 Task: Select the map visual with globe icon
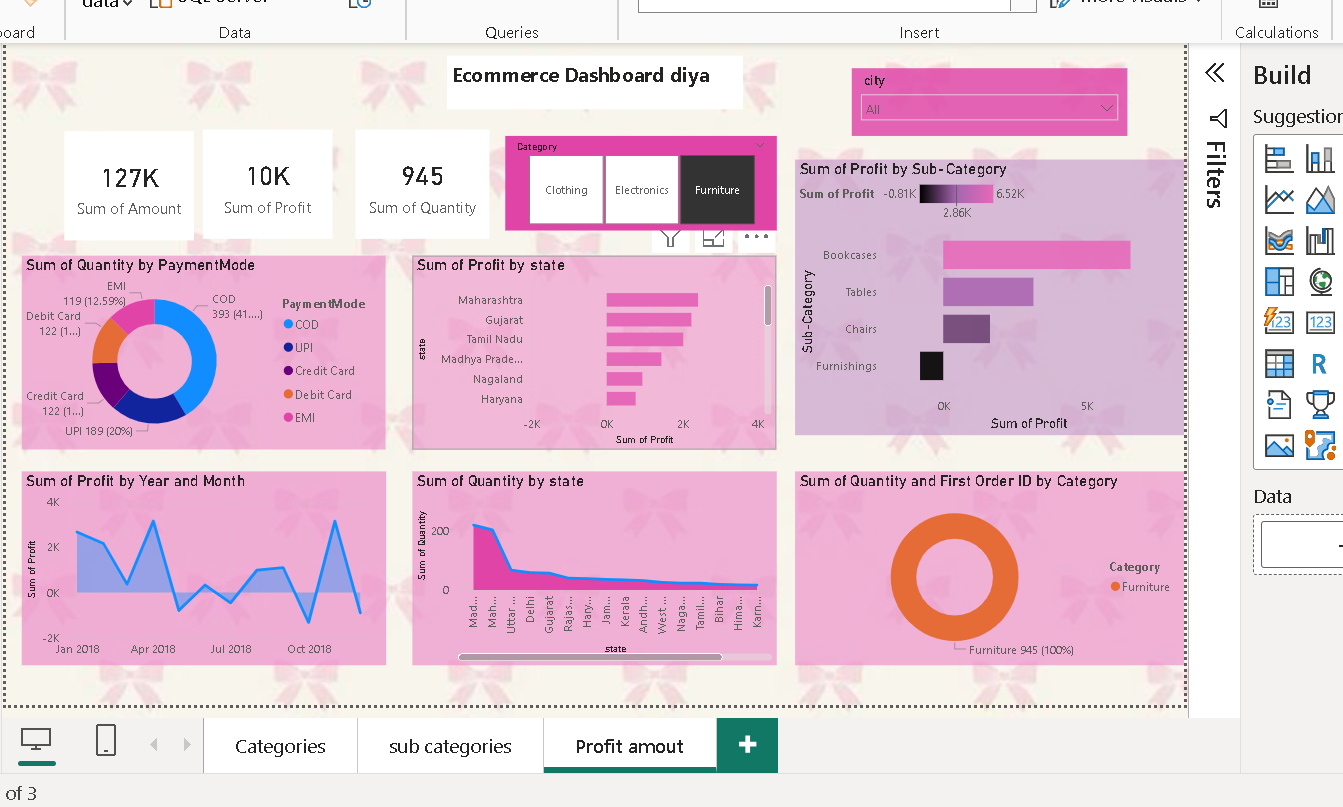click(1321, 281)
